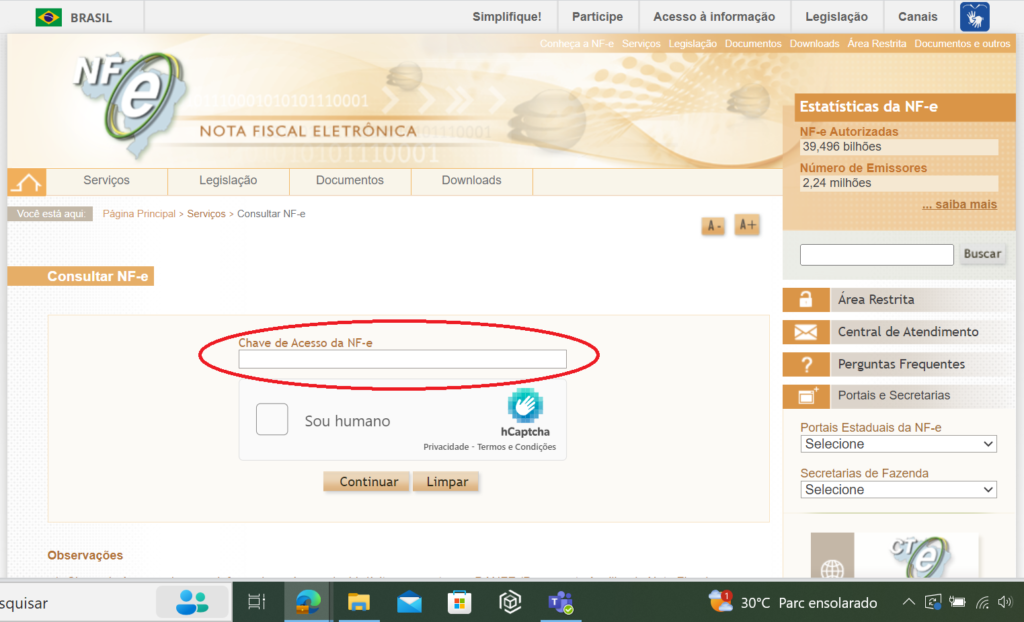Open Portais Estaduais da NF-e dropdown

click(899, 444)
